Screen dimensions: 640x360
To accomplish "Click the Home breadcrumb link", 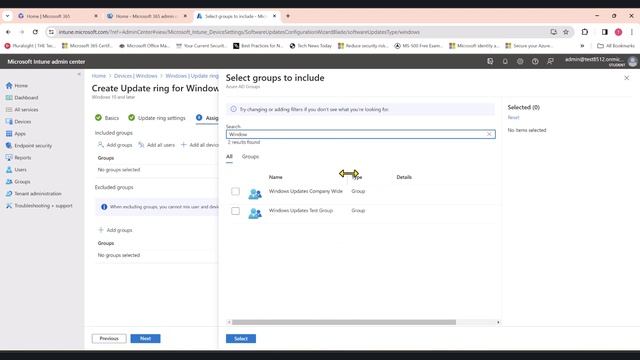I will click(98, 76).
